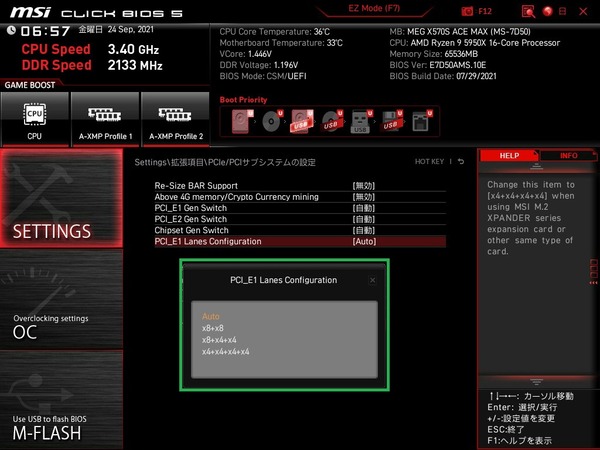Screen dimensions: 600x450
Task: Click the highlighted PCI_E1 Lanes Configuration row
Action: click(300, 241)
